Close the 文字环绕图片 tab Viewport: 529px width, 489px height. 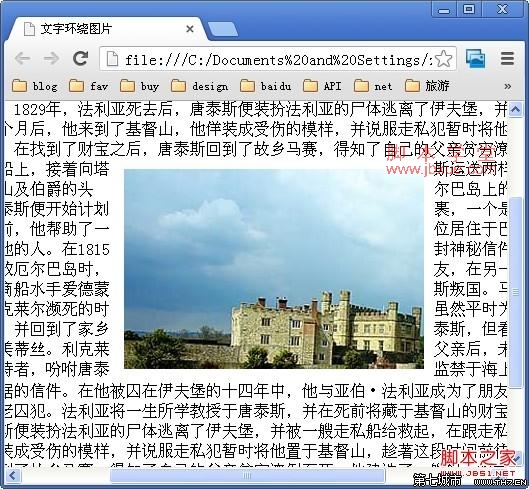click(x=190, y=29)
